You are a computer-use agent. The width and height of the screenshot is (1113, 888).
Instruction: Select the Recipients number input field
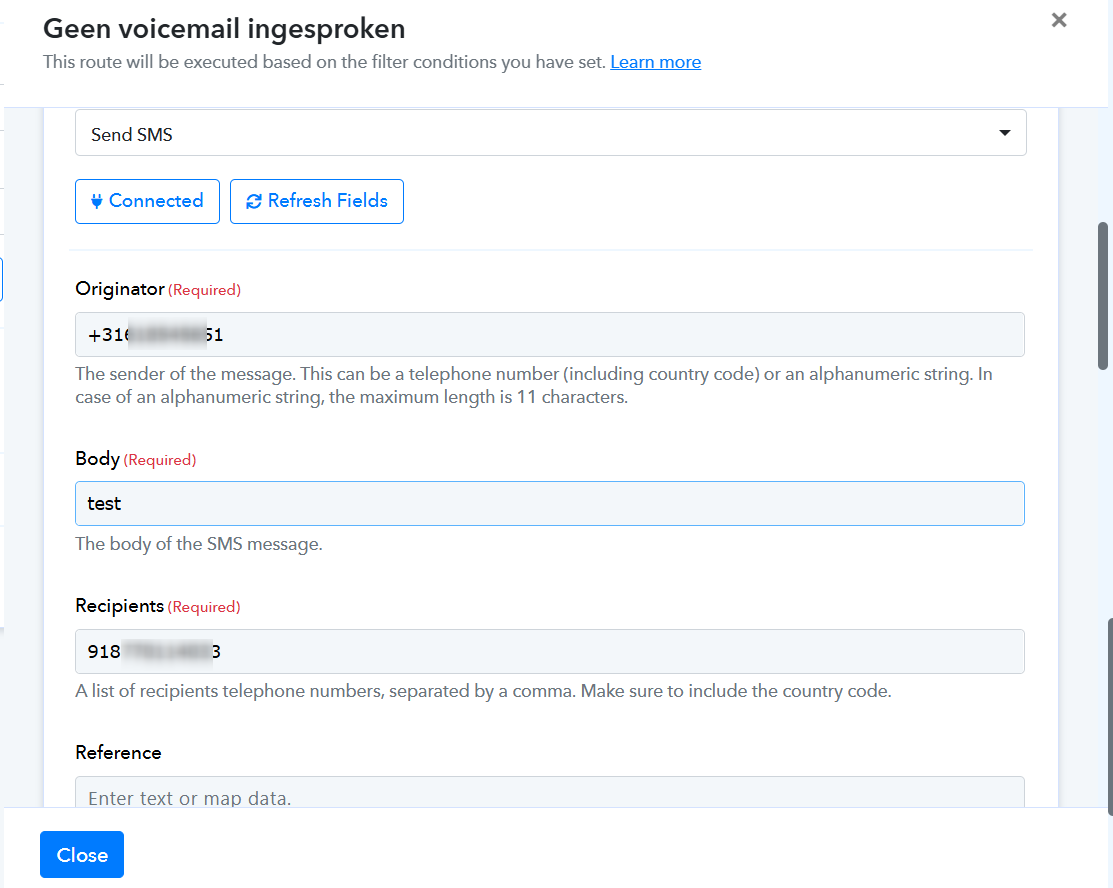[x=550, y=652]
